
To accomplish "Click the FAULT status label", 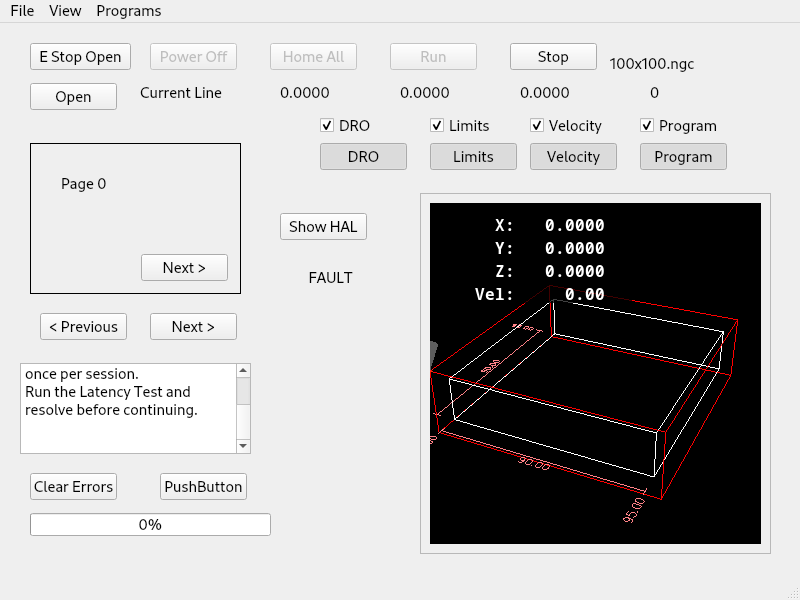I will click(330, 278).
